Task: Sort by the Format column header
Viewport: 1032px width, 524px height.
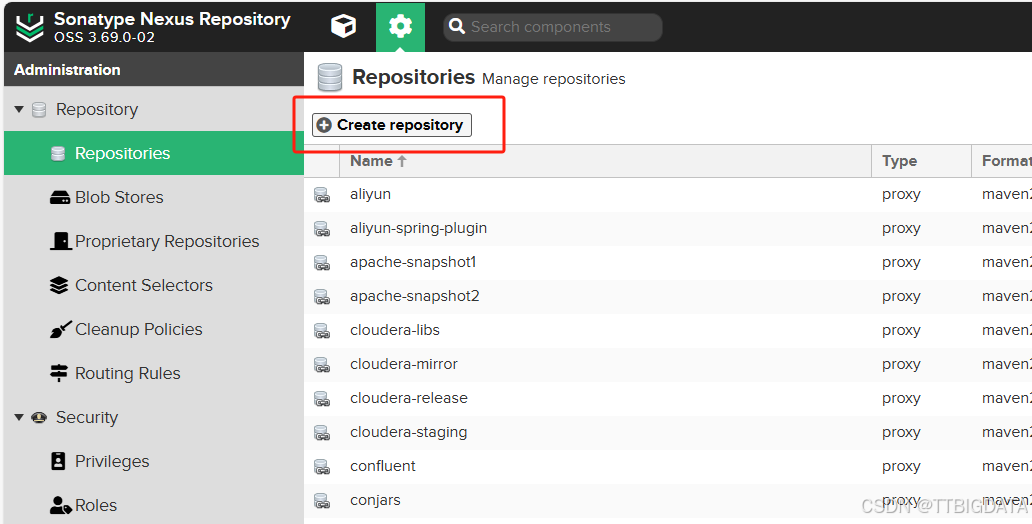Action: click(x=1002, y=161)
